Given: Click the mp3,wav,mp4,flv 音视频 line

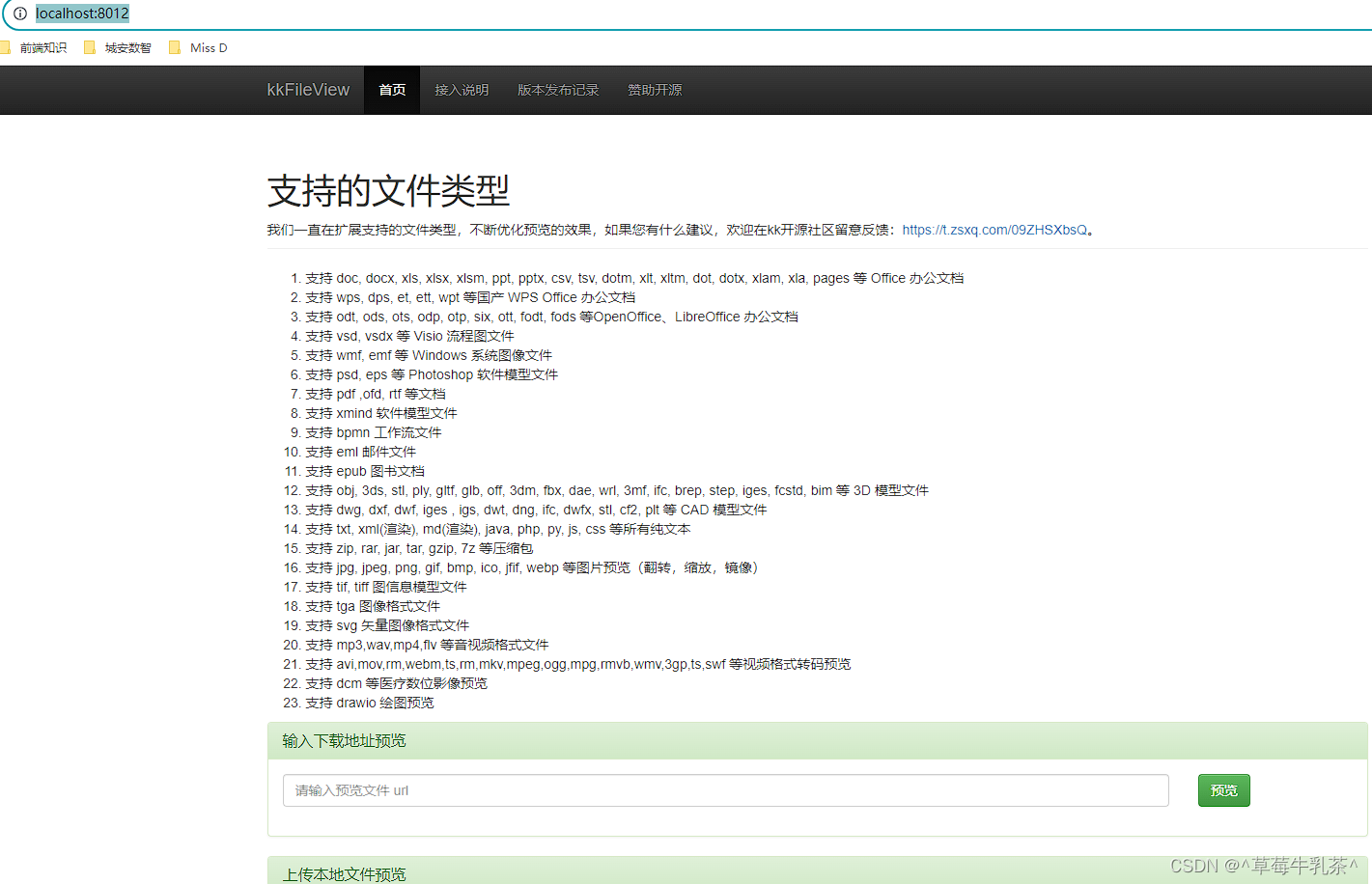Looking at the screenshot, I should (x=427, y=645).
